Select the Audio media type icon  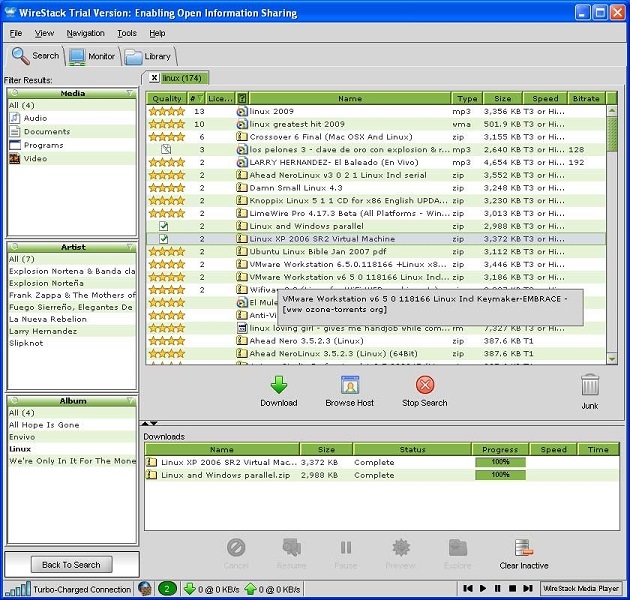pyautogui.click(x=15, y=118)
